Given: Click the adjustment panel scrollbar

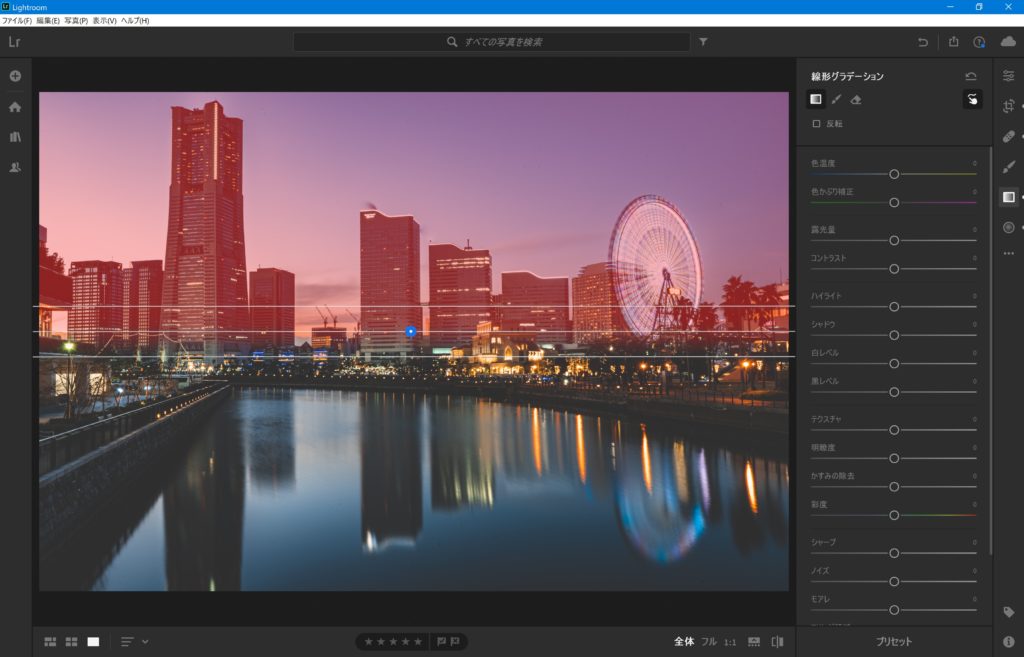Looking at the screenshot, I should coord(991,353).
